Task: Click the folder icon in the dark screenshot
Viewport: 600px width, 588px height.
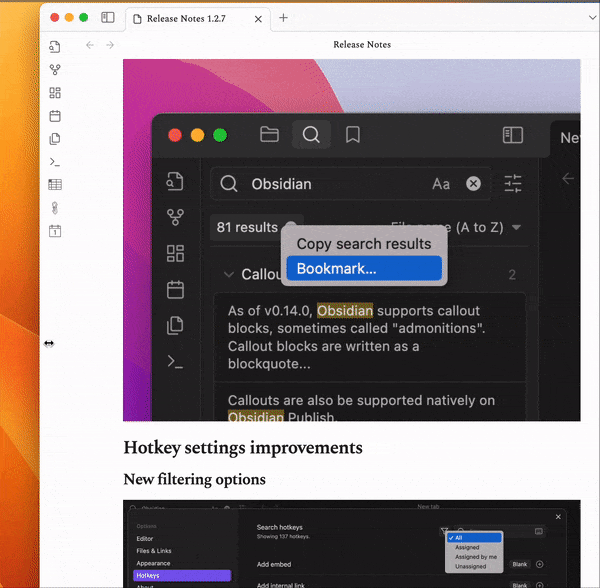Action: (x=269, y=135)
